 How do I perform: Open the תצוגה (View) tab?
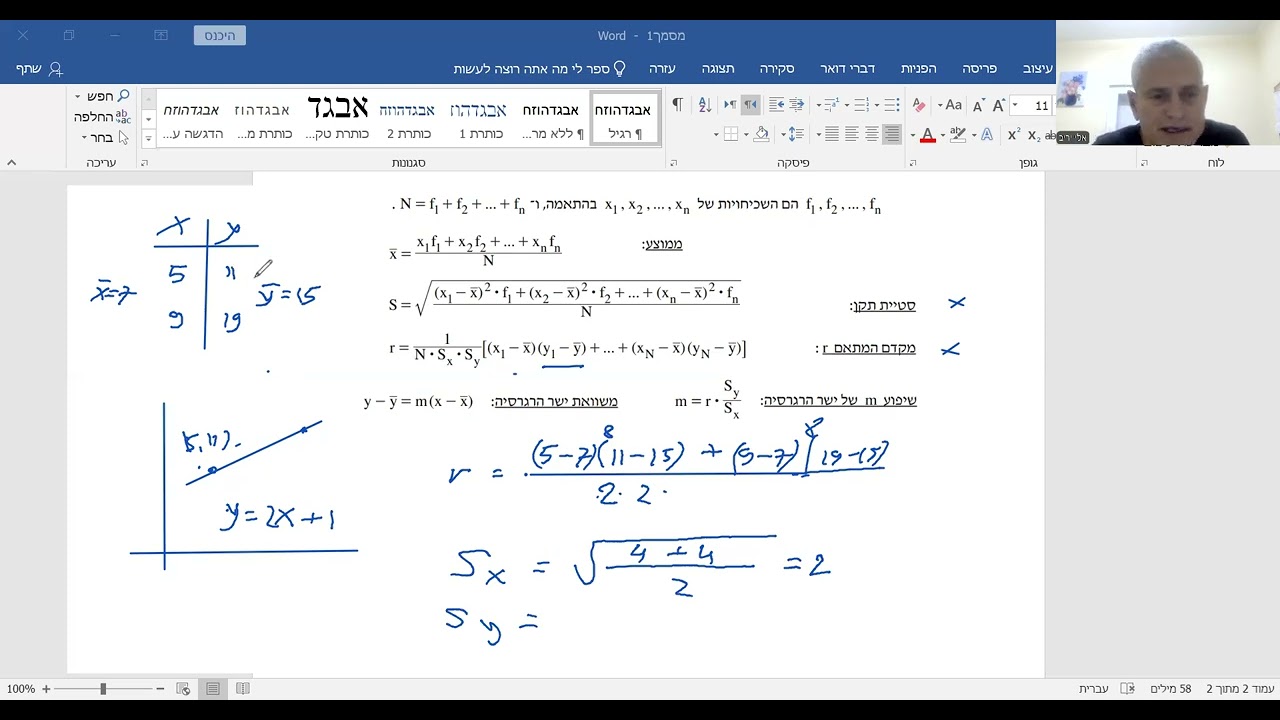click(x=717, y=68)
